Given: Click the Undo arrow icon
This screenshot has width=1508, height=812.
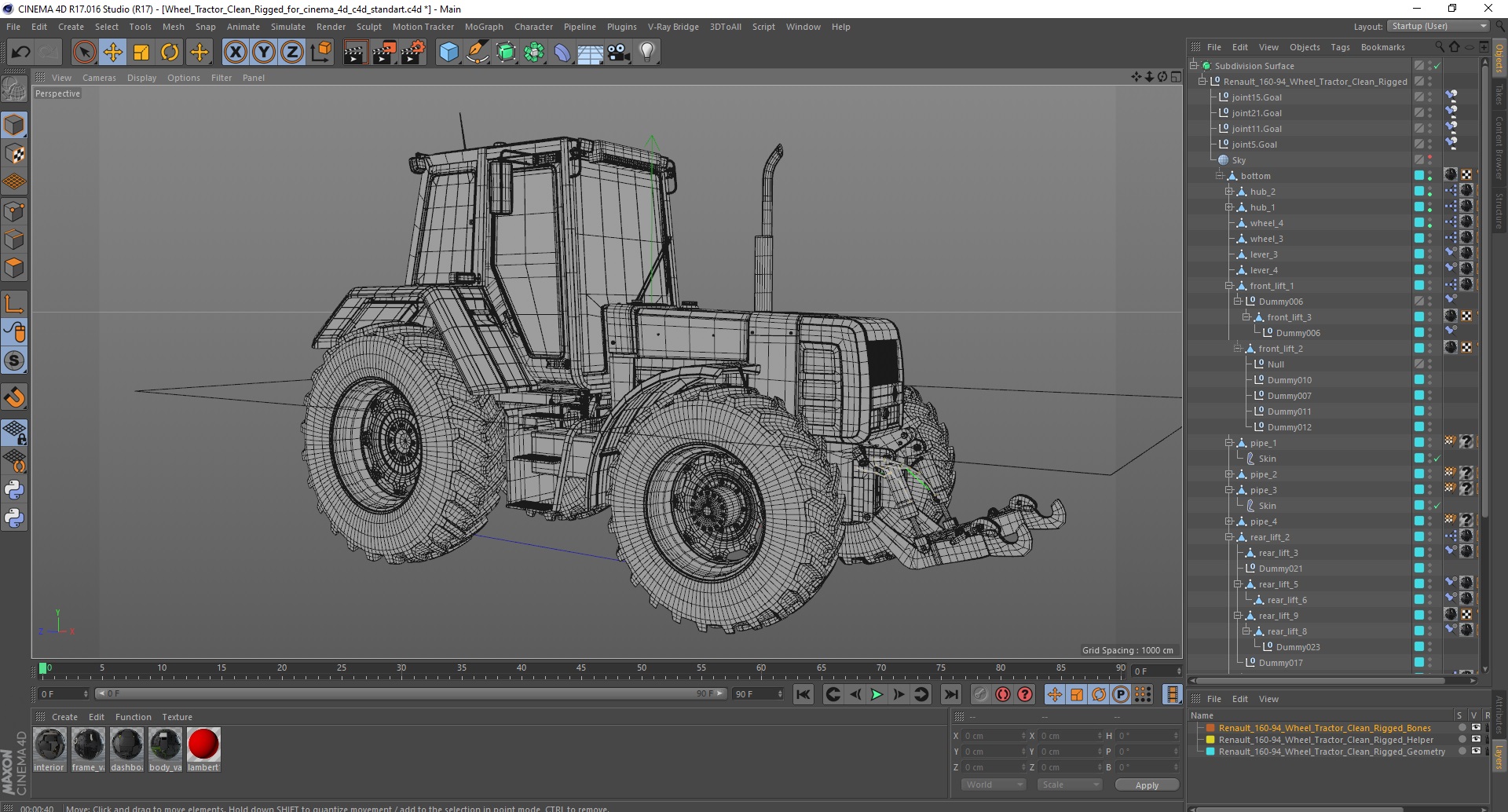Looking at the screenshot, I should click(21, 53).
